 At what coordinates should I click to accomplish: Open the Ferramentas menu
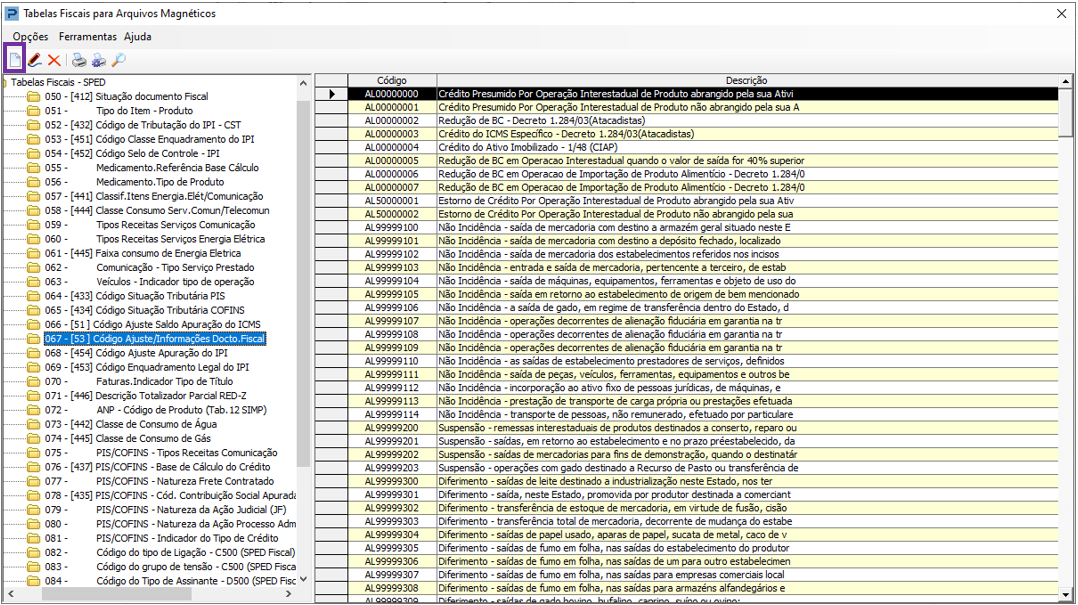coord(87,36)
